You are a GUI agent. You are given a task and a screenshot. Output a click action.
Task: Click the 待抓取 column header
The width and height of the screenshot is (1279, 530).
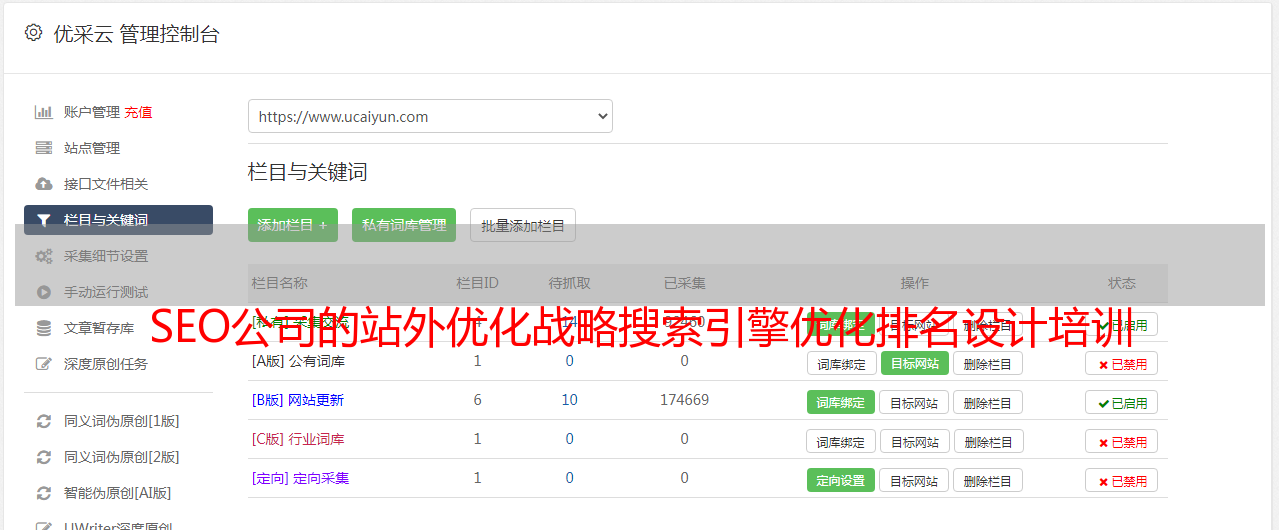point(569,283)
